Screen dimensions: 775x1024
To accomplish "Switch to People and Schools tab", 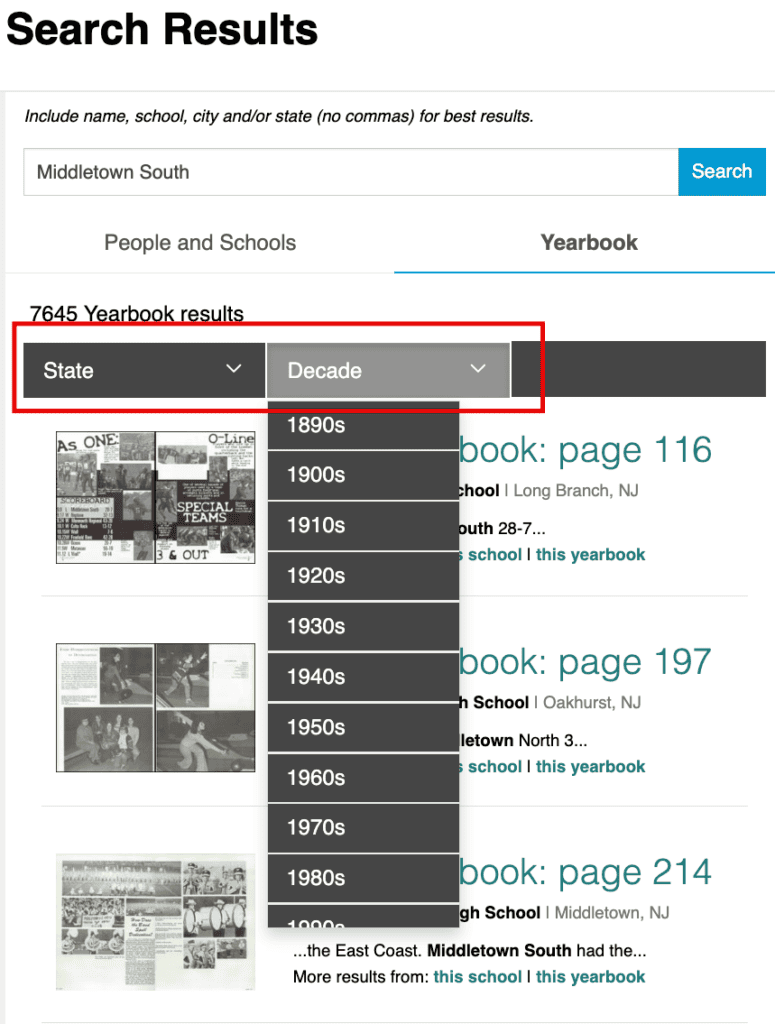I will [x=200, y=243].
